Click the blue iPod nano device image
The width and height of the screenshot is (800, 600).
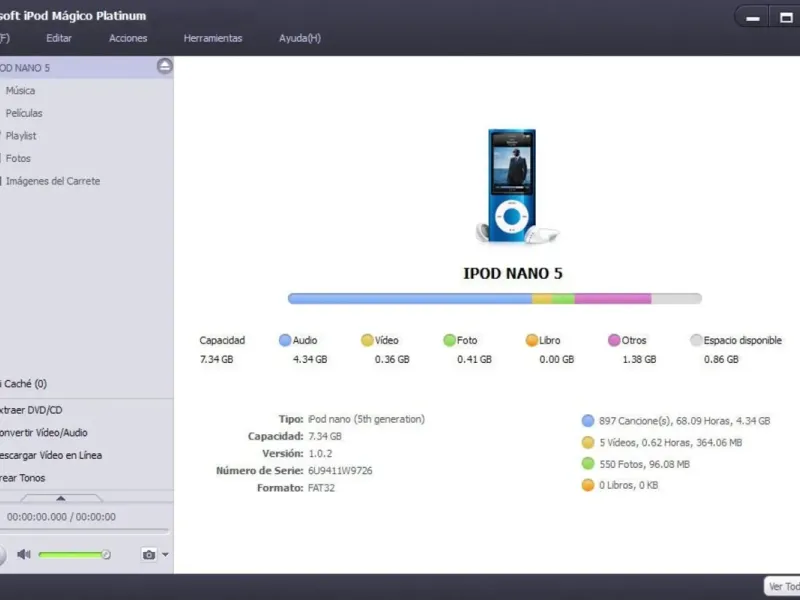(512, 185)
